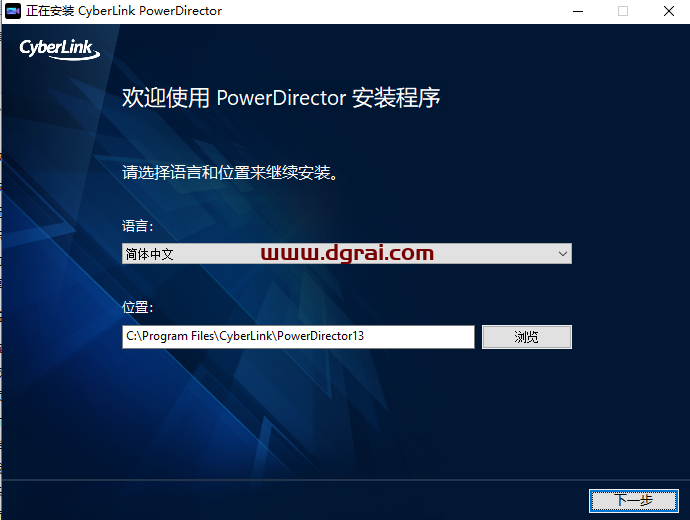Focus the 位置 install path field

click(x=298, y=337)
